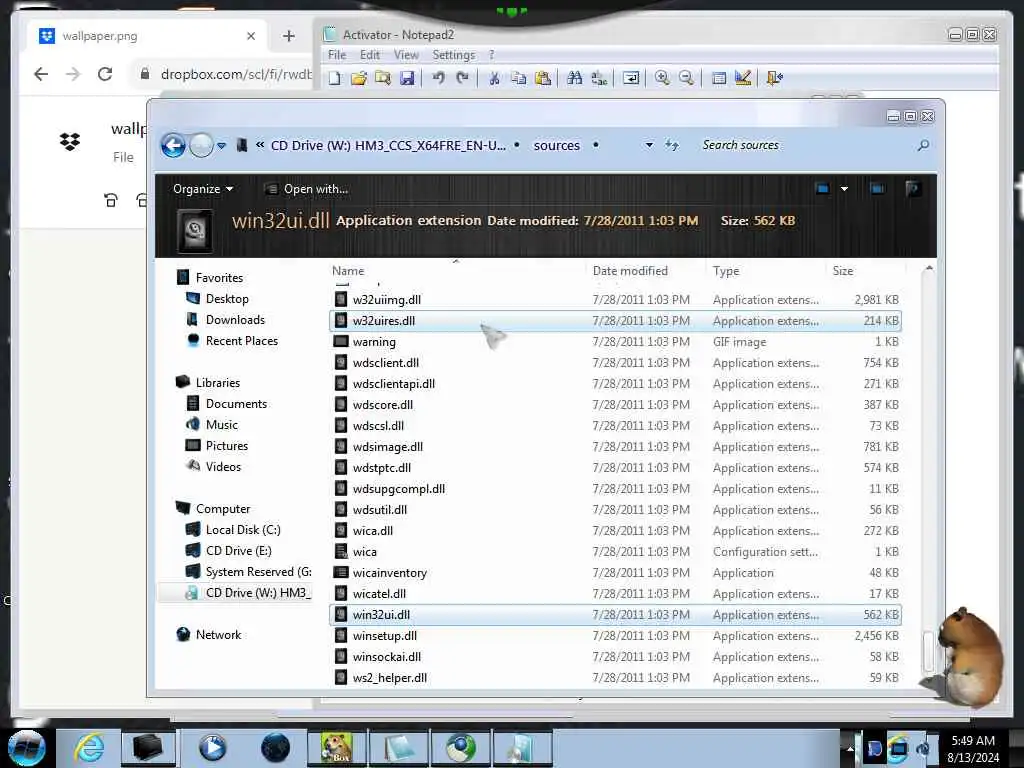Open the ? help menu in Notepad2
Screen dimensions: 1024x768
[492, 55]
